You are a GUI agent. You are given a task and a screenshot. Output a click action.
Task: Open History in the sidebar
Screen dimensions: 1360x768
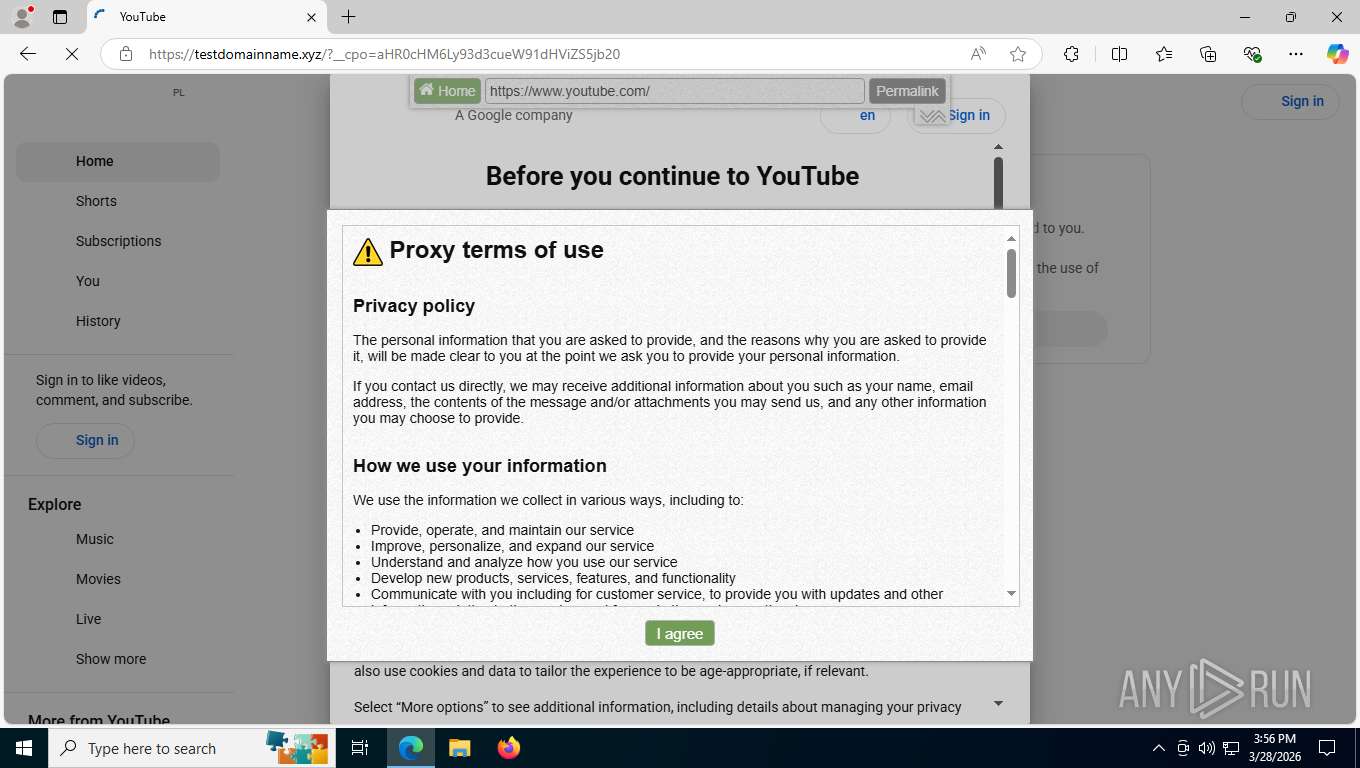click(x=118, y=321)
